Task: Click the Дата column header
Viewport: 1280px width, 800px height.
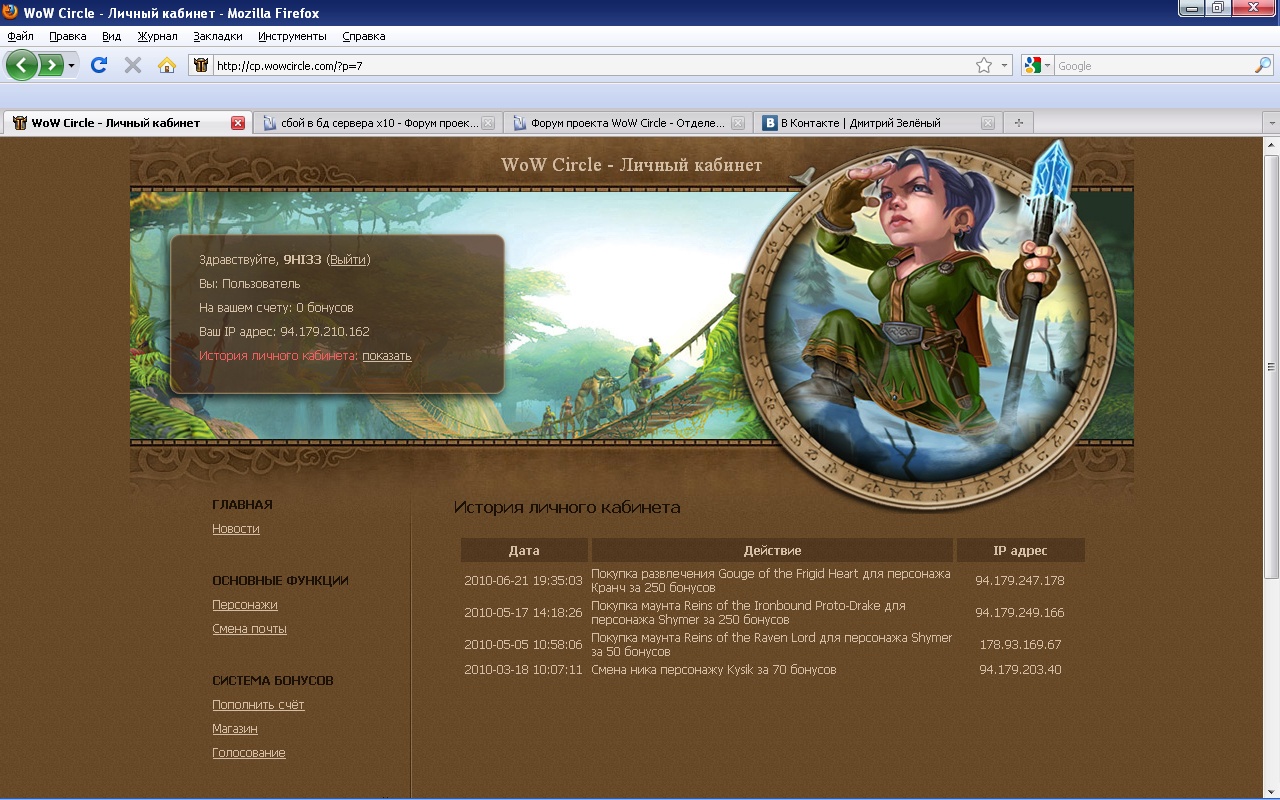Action: pyautogui.click(x=524, y=550)
